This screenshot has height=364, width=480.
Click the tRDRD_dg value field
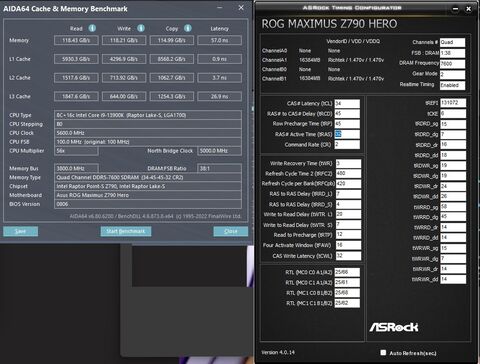(453, 134)
